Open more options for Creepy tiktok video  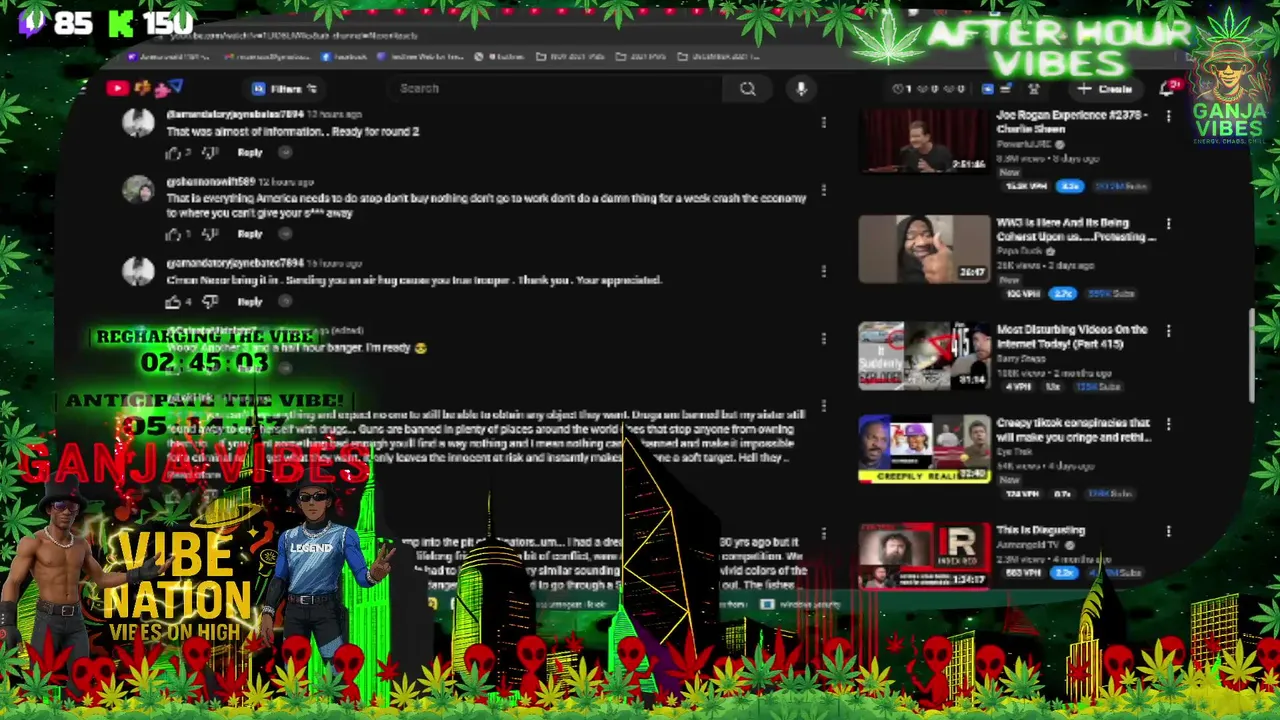point(1168,424)
